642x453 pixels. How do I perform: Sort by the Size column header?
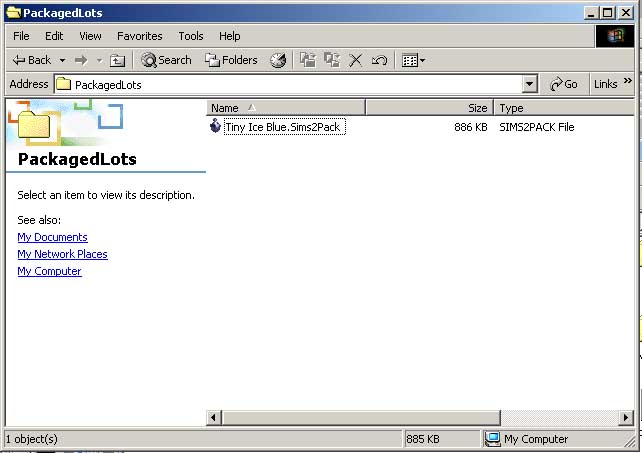point(430,108)
